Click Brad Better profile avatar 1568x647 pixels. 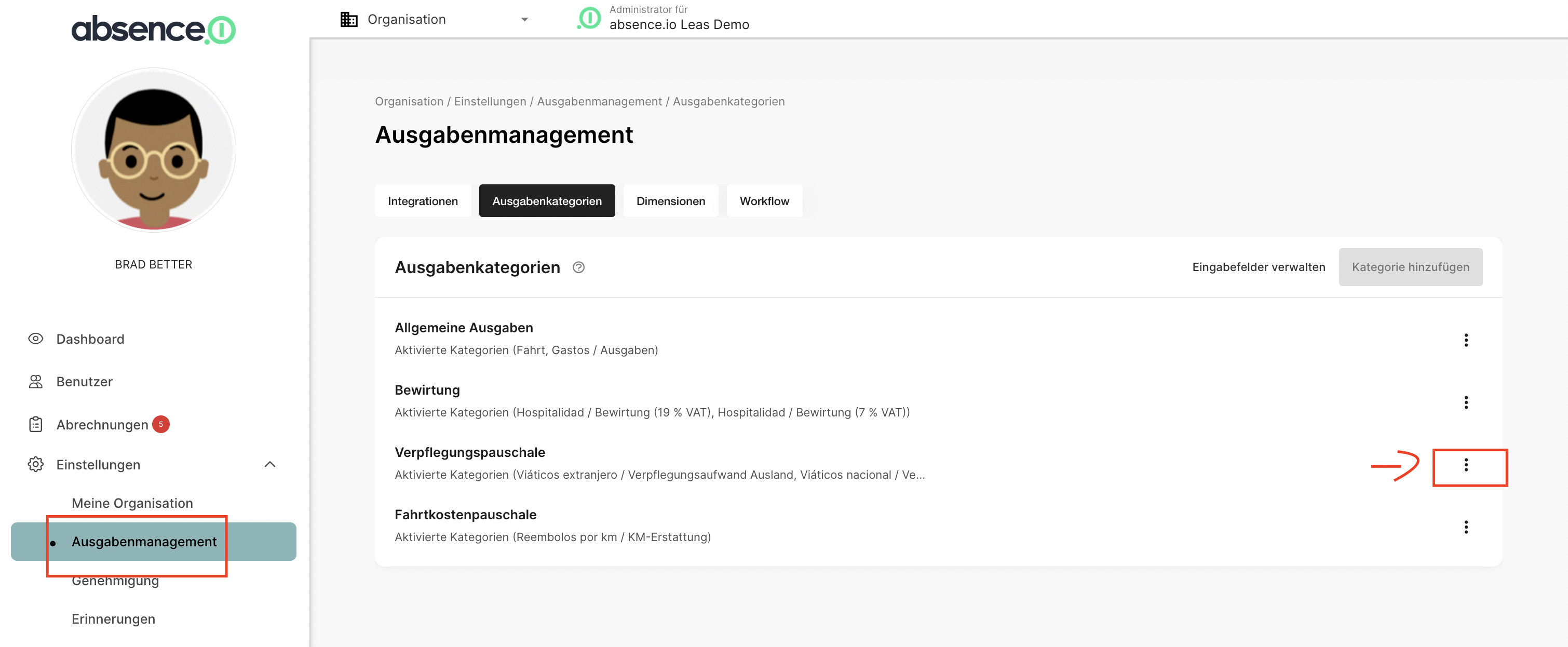coord(153,150)
